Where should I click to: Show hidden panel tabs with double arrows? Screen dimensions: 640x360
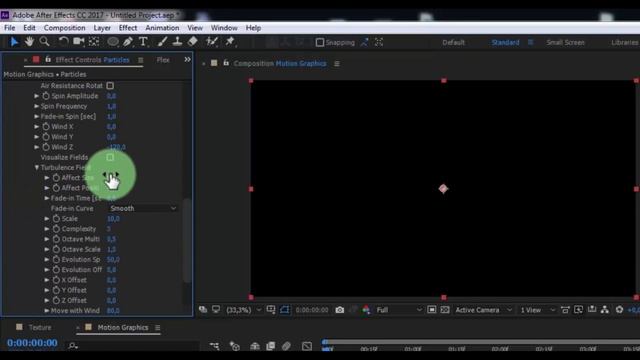(187, 60)
